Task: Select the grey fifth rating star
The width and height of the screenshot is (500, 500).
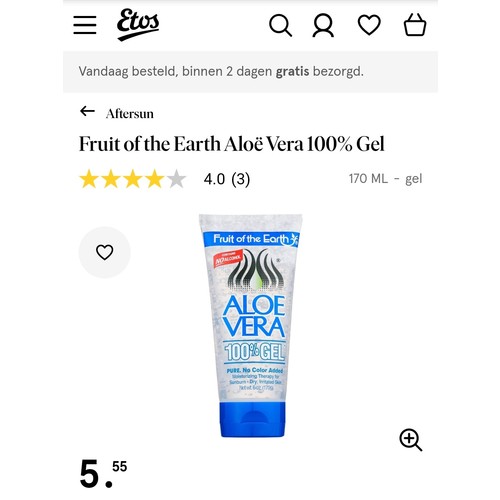Action: (176, 179)
